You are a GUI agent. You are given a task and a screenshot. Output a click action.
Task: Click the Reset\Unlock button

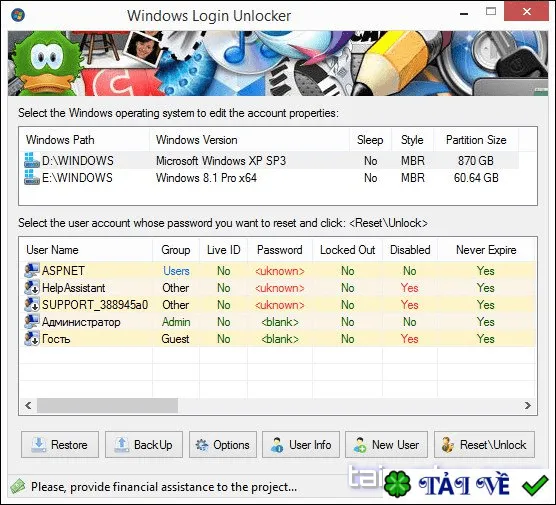pyautogui.click(x=484, y=444)
